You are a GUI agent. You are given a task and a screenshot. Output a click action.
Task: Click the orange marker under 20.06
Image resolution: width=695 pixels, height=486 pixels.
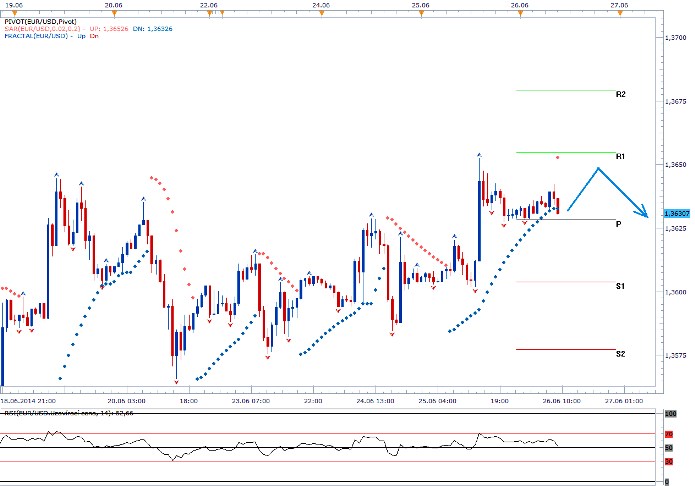click(x=114, y=13)
